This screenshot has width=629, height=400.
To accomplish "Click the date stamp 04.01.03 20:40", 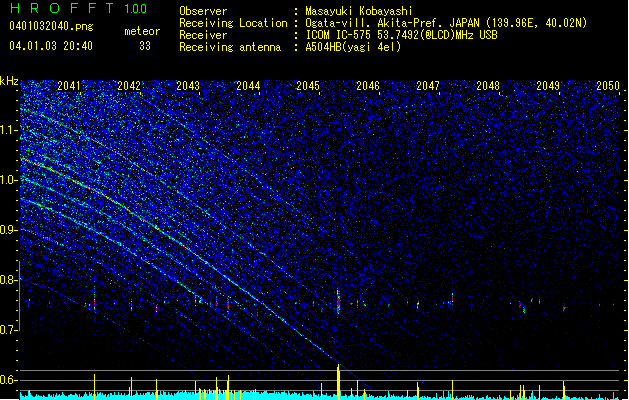I will click(51, 46).
